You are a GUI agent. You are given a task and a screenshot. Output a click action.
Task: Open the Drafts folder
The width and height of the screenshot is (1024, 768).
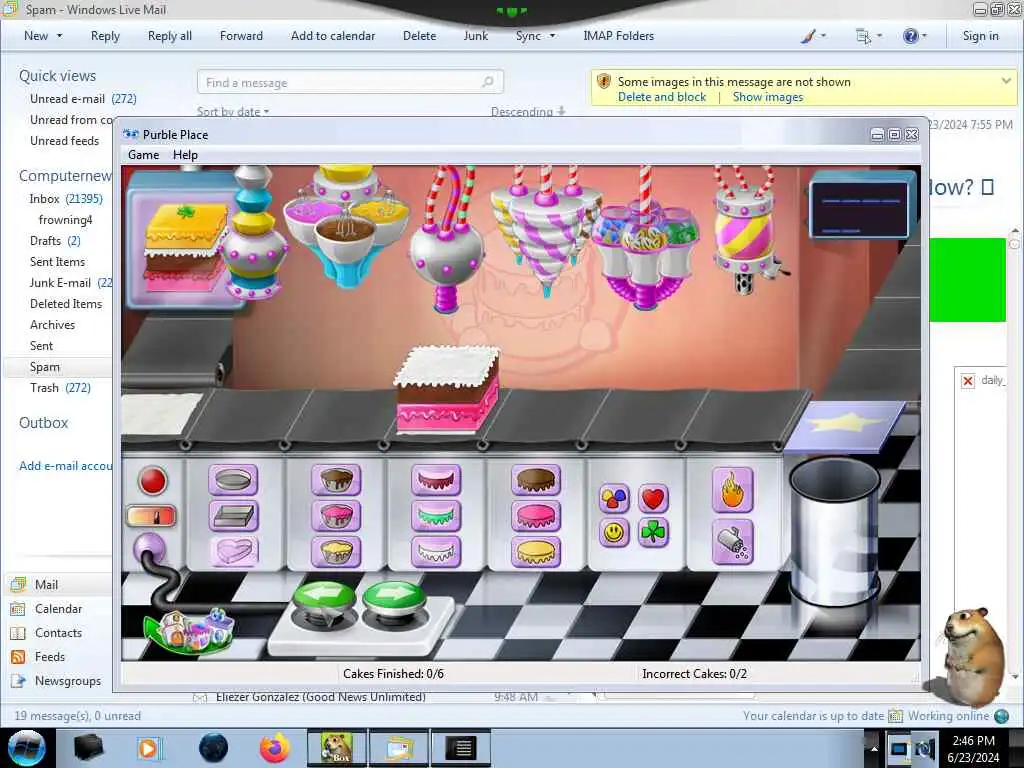pyautogui.click(x=55, y=240)
